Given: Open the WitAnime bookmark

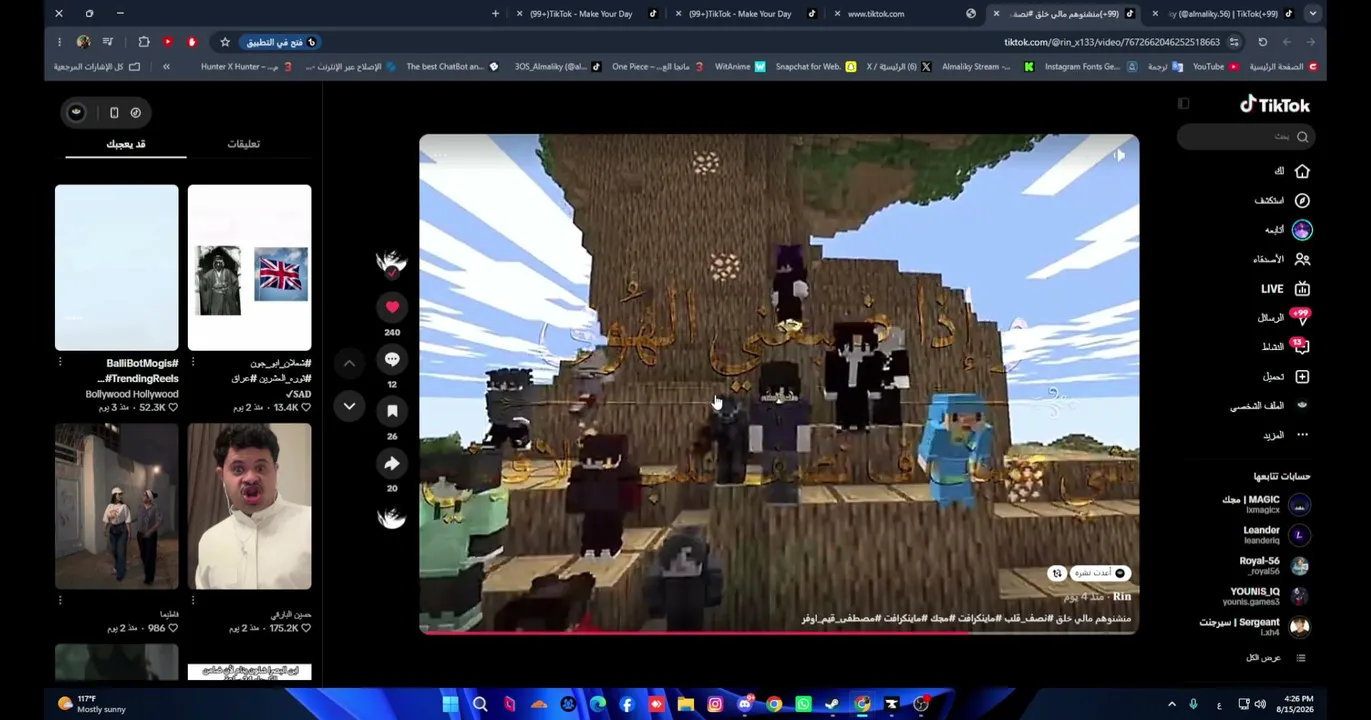Looking at the screenshot, I should click(740, 67).
